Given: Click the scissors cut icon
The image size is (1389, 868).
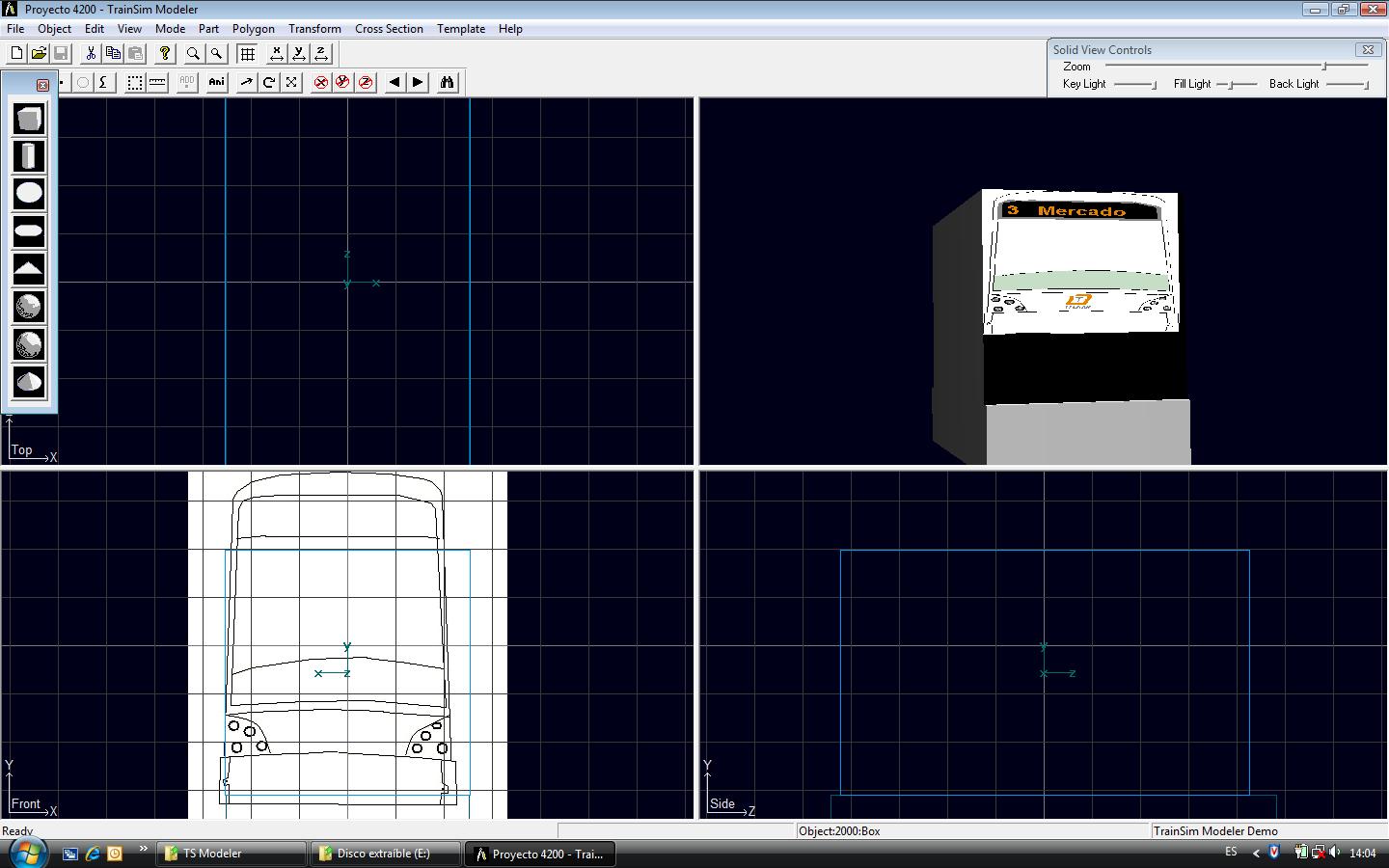Looking at the screenshot, I should click(91, 54).
